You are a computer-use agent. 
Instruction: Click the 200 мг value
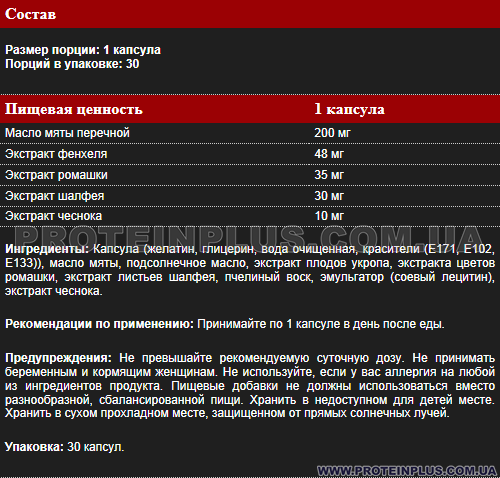click(332, 133)
